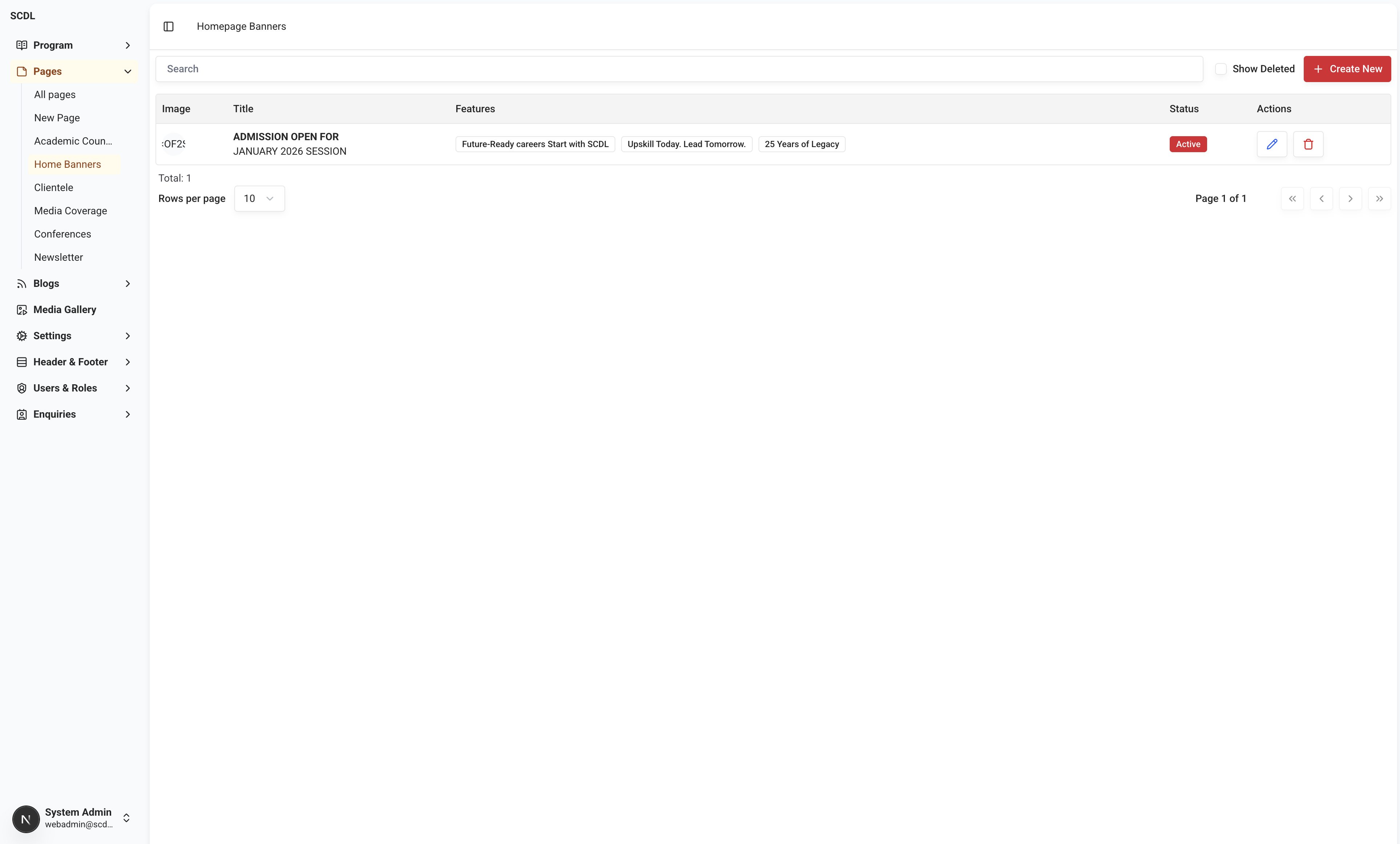The height and width of the screenshot is (844, 1400).
Task: Click the Create New button
Action: click(1347, 69)
